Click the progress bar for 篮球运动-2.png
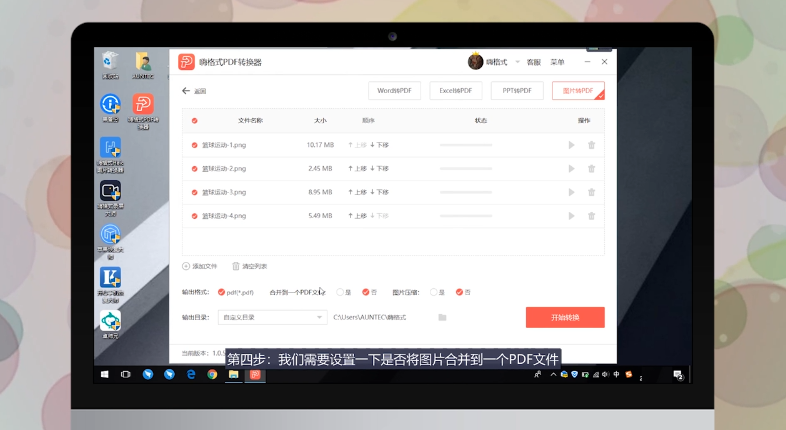The image size is (786, 430). tap(466, 168)
